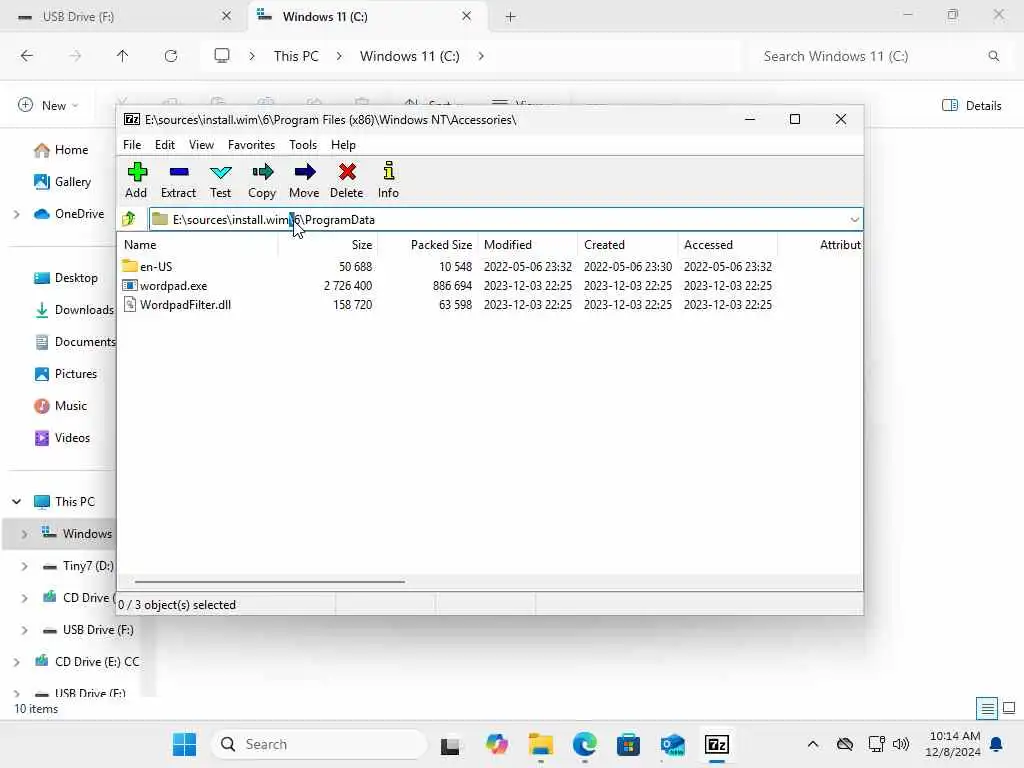This screenshot has width=1024, height=768.
Task: Click the Add button in 7-Zip toolbar
Action: (x=136, y=180)
